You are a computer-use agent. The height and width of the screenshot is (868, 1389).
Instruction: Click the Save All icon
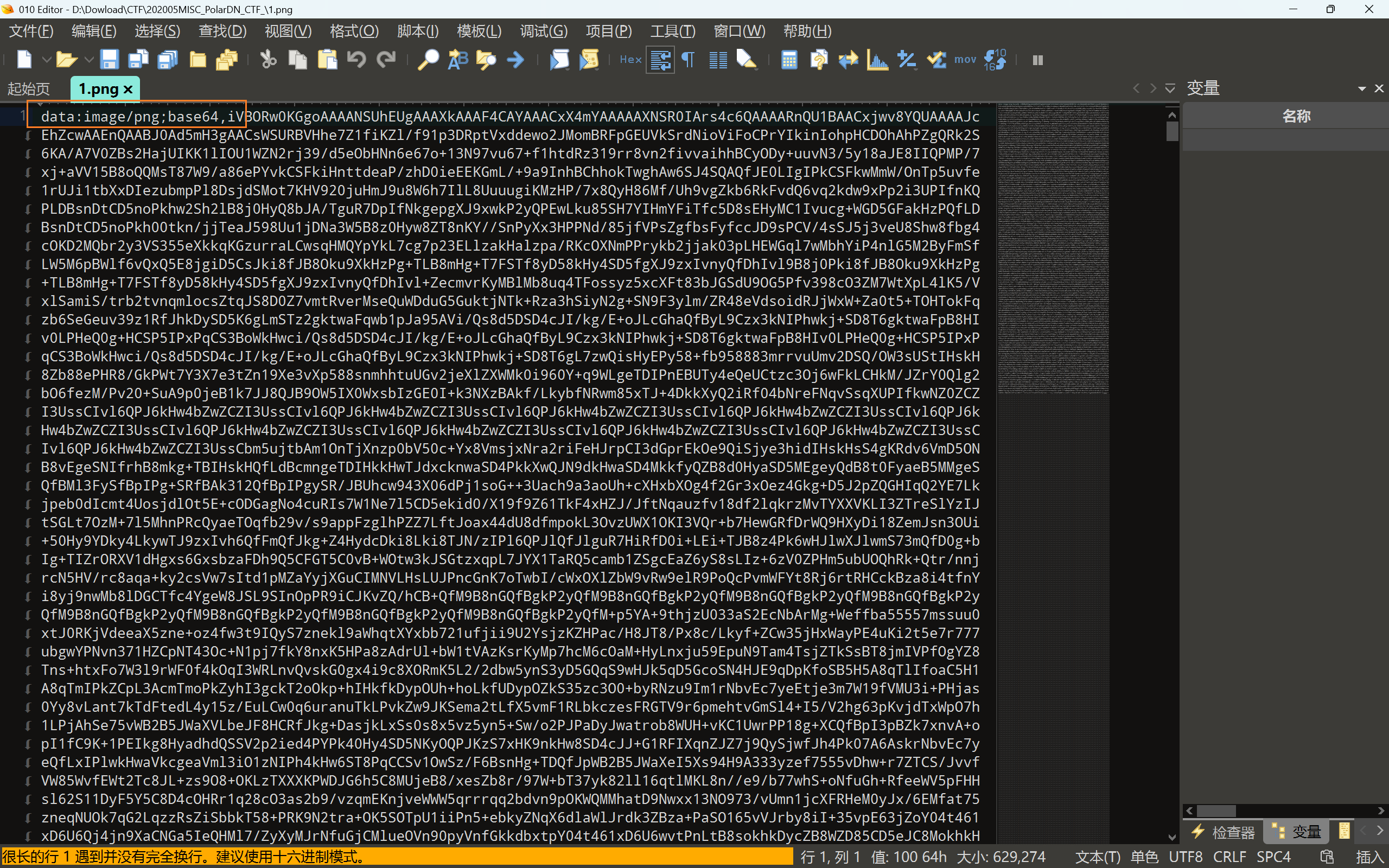(168, 59)
